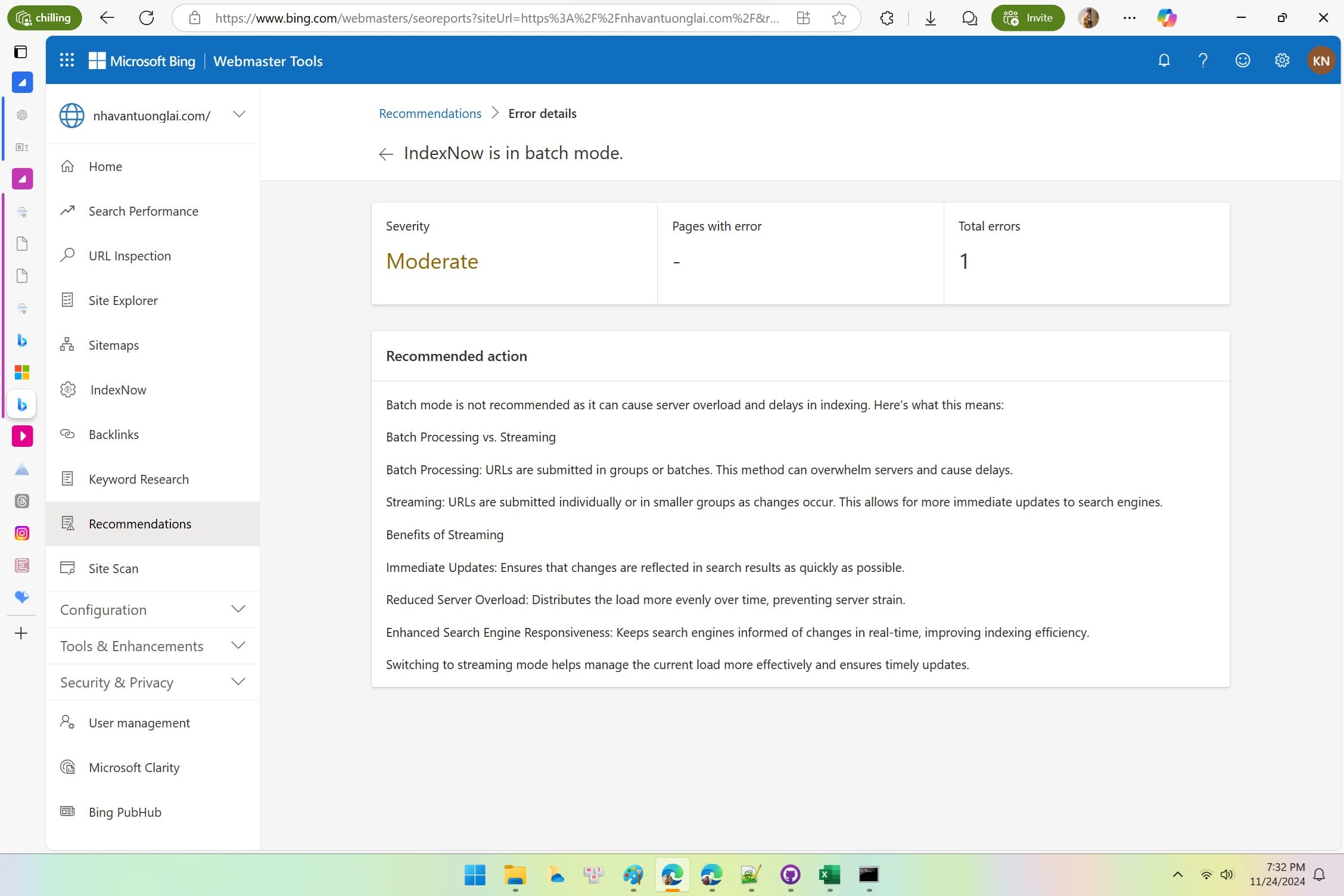
Task: Open URL Inspection in the sidebar
Action: coord(153,256)
